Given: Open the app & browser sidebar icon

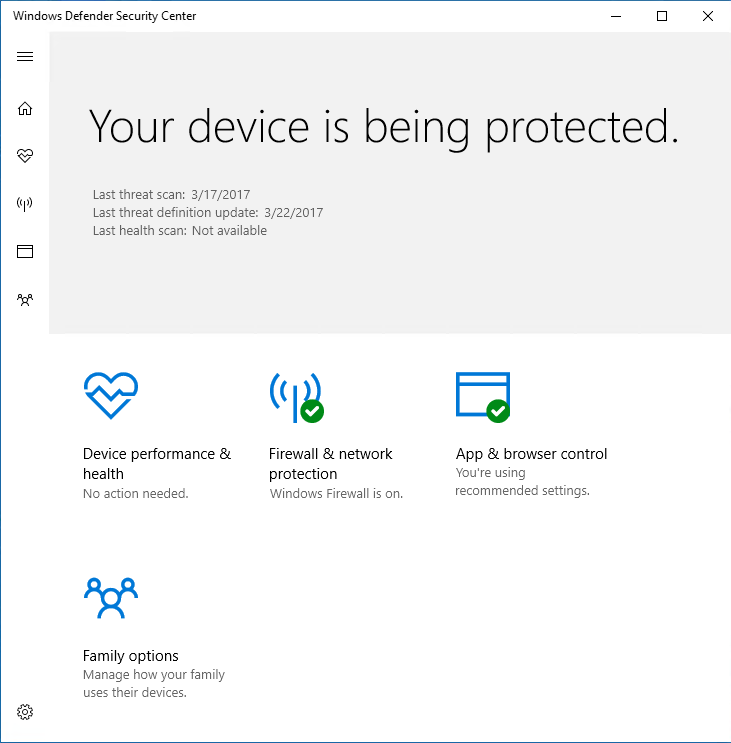Looking at the screenshot, I should (x=25, y=251).
